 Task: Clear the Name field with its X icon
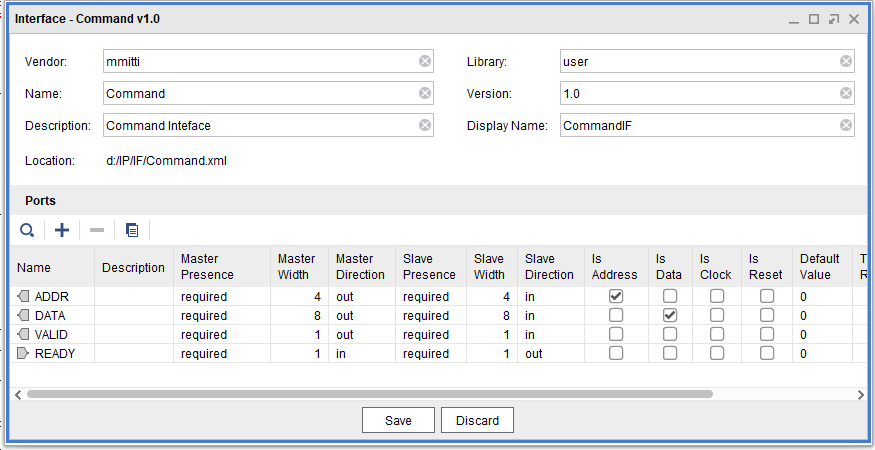pyautogui.click(x=425, y=93)
